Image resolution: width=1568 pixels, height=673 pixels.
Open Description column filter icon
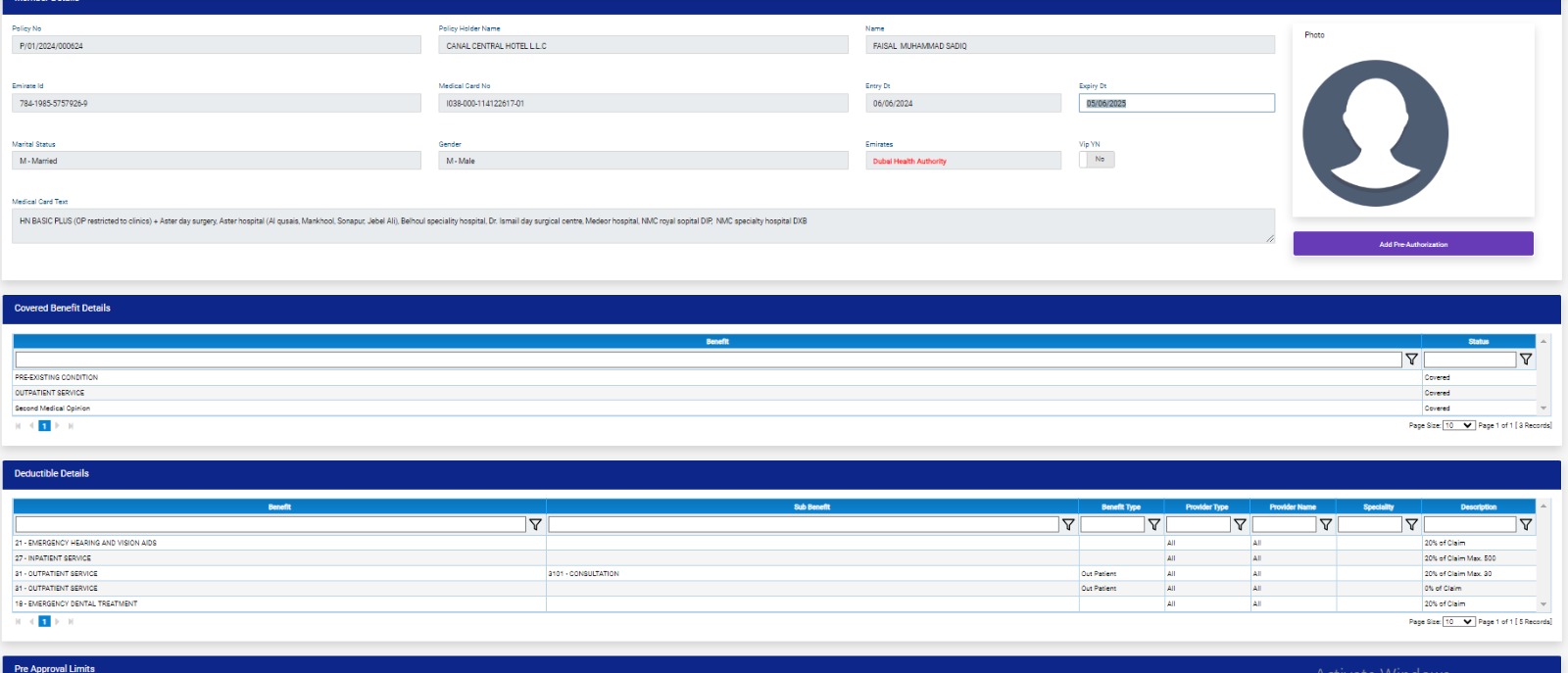coord(1525,525)
